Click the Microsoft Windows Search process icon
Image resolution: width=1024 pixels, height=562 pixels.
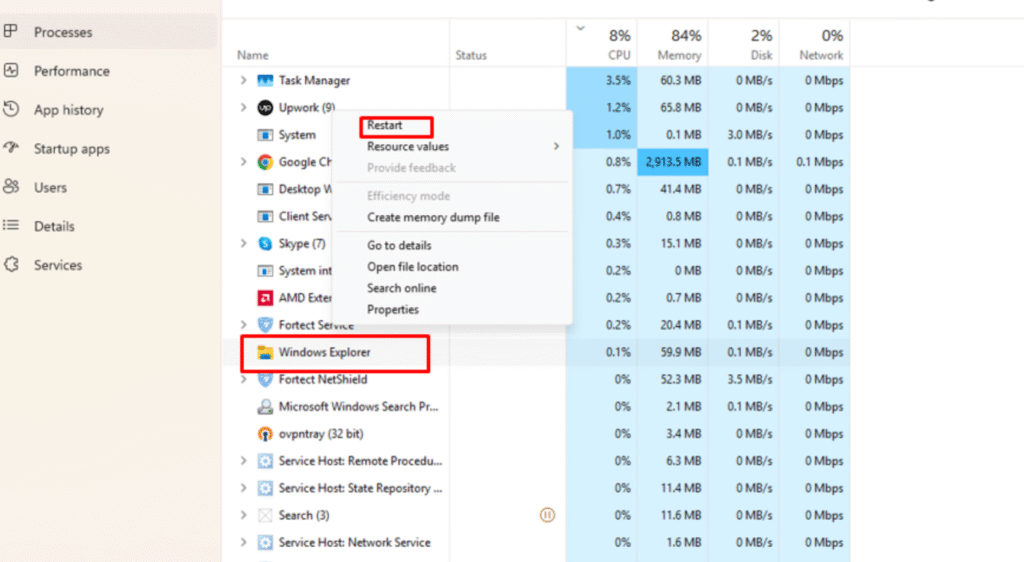(264, 407)
